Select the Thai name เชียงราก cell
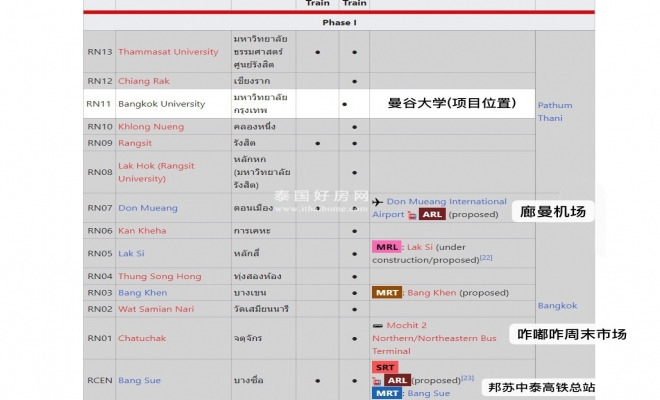Image resolution: width=660 pixels, height=400 pixels. coord(263,81)
